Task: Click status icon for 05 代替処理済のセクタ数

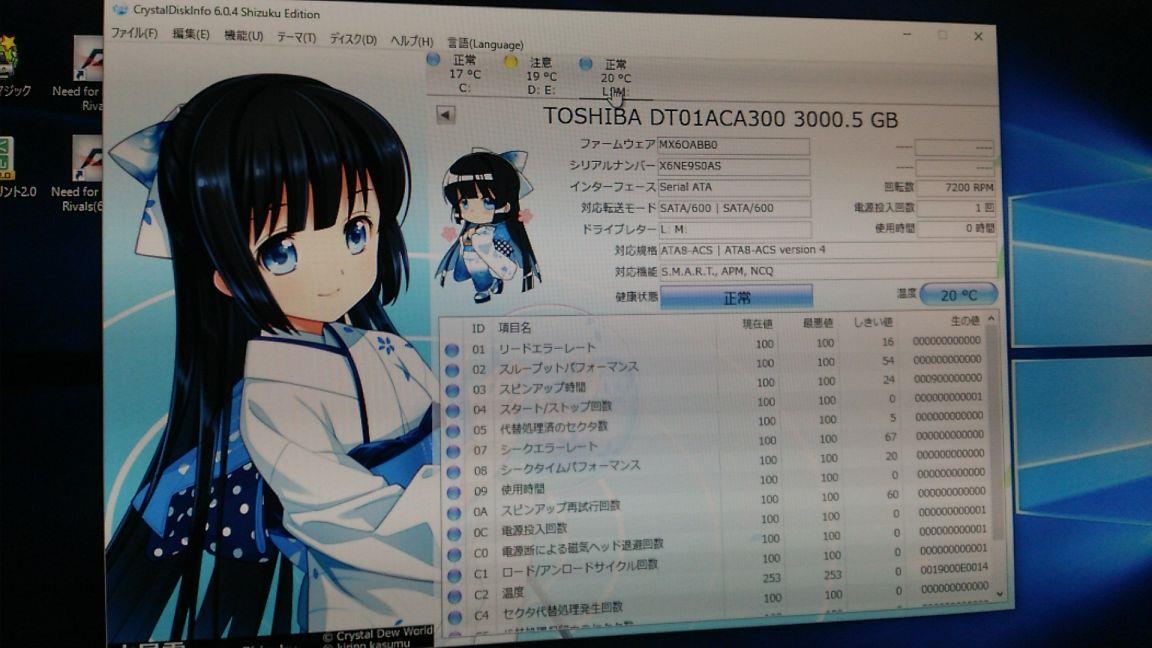Action: point(453,431)
